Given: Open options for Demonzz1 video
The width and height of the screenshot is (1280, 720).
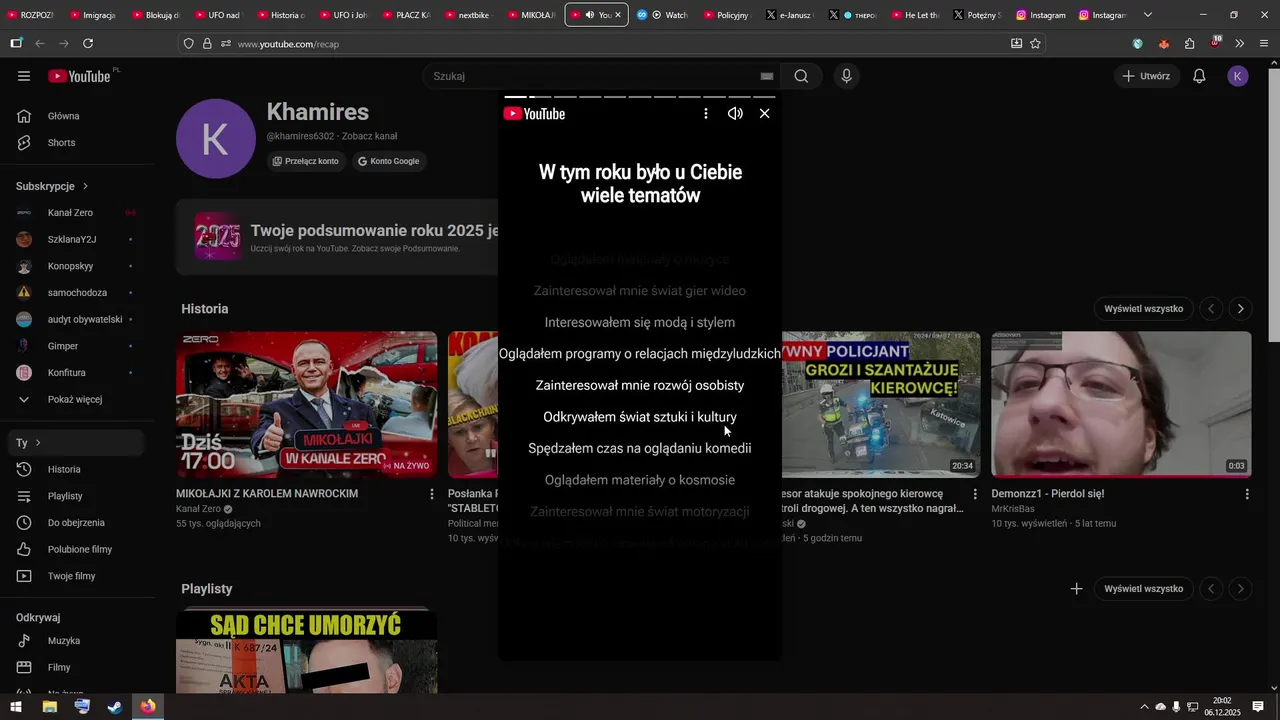Looking at the screenshot, I should click(1247, 494).
